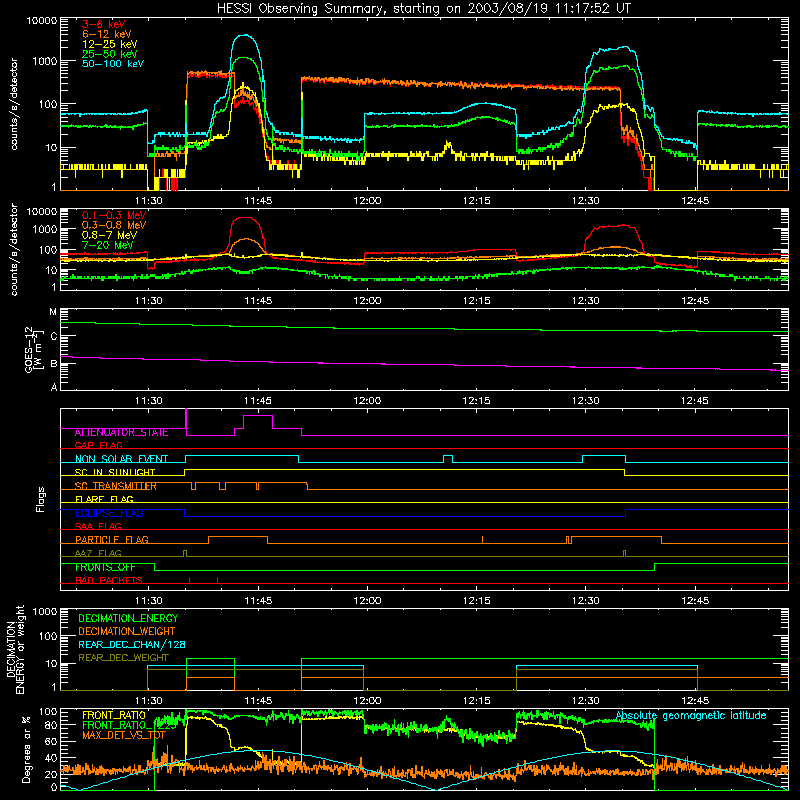The image size is (800, 800).
Task: Click the 11:45 tick label under Flags panel
Action: 258,601
